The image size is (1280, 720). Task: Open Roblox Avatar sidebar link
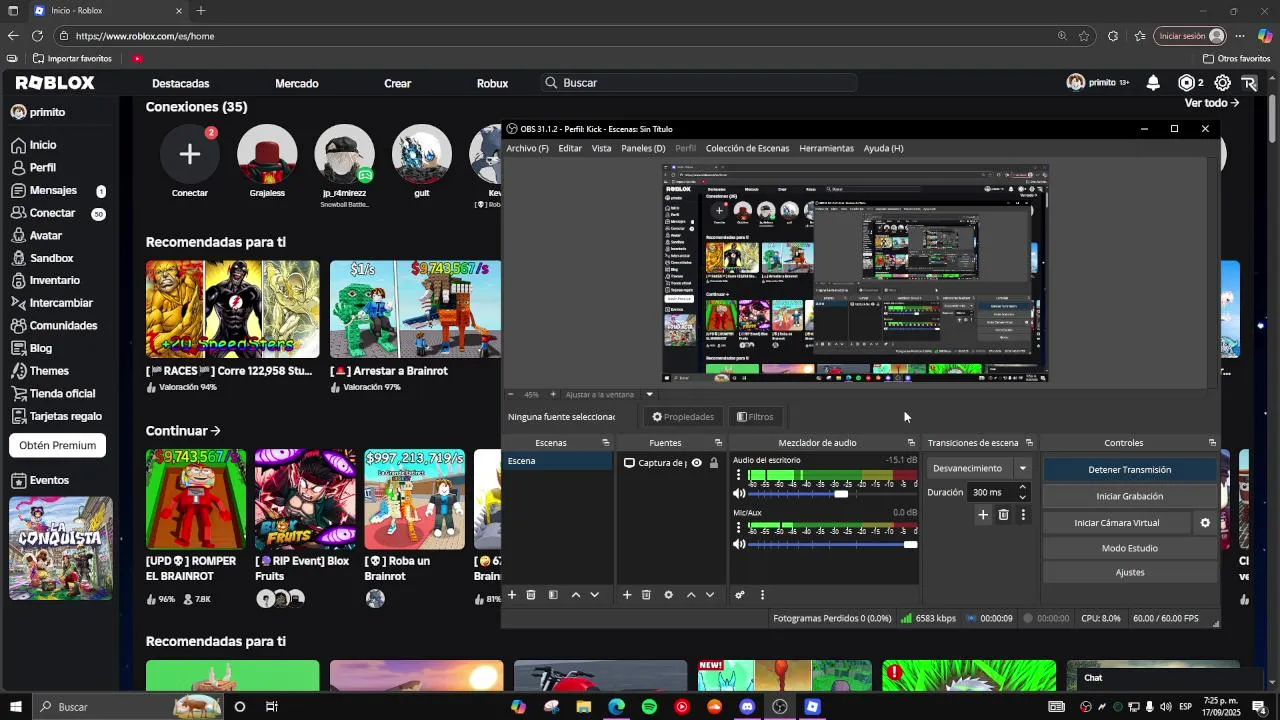[46, 235]
